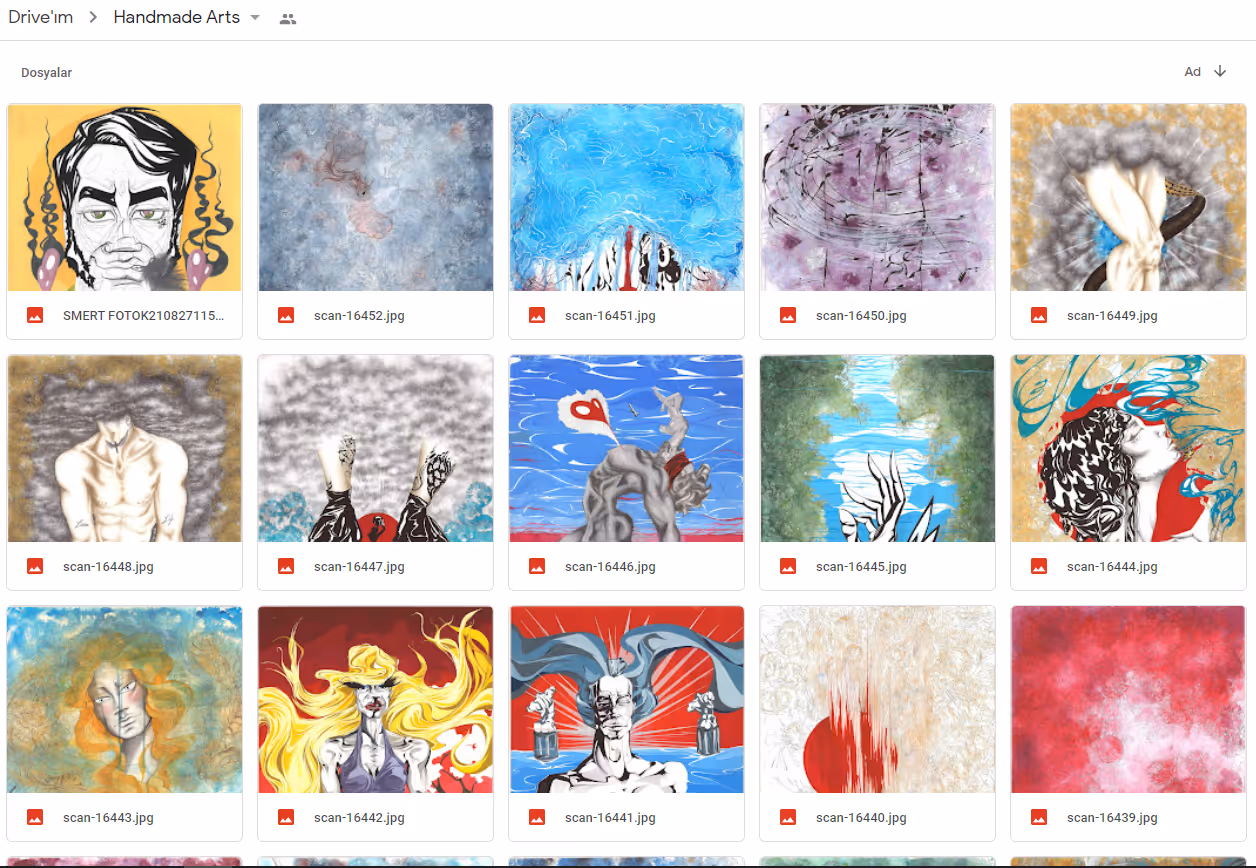Click the Ad sort field label
Screen dimensions: 1256x868
(1192, 72)
